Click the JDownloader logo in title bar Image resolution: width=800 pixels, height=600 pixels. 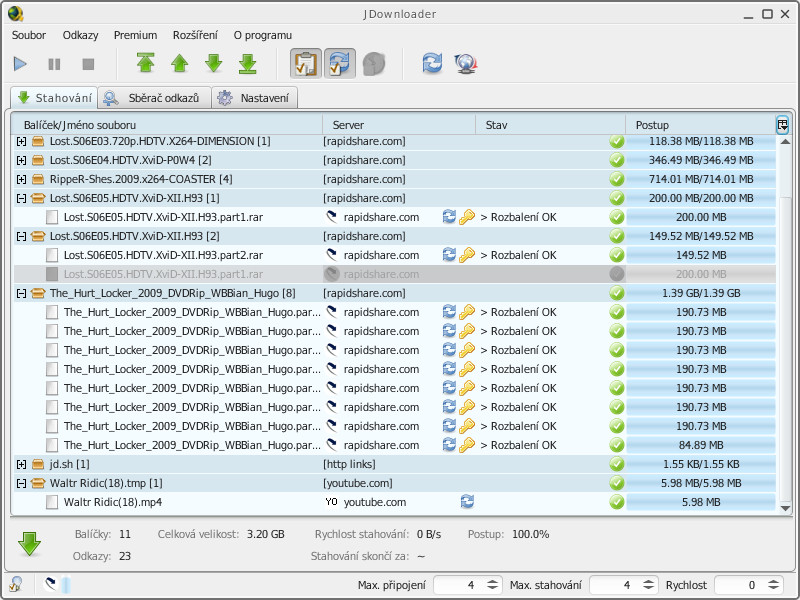point(16,14)
